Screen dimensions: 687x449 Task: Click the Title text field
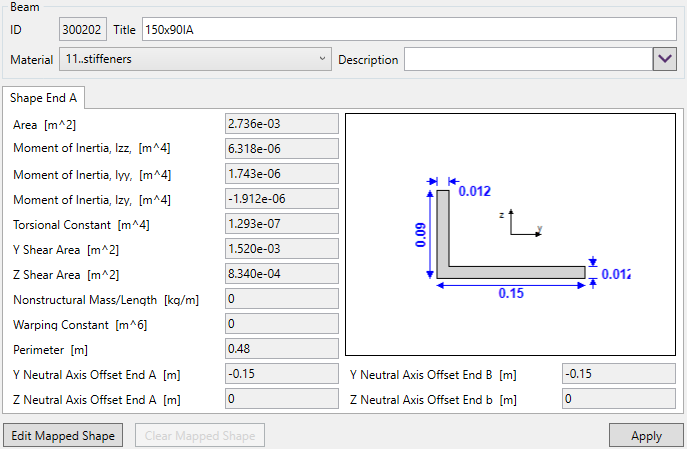point(410,30)
